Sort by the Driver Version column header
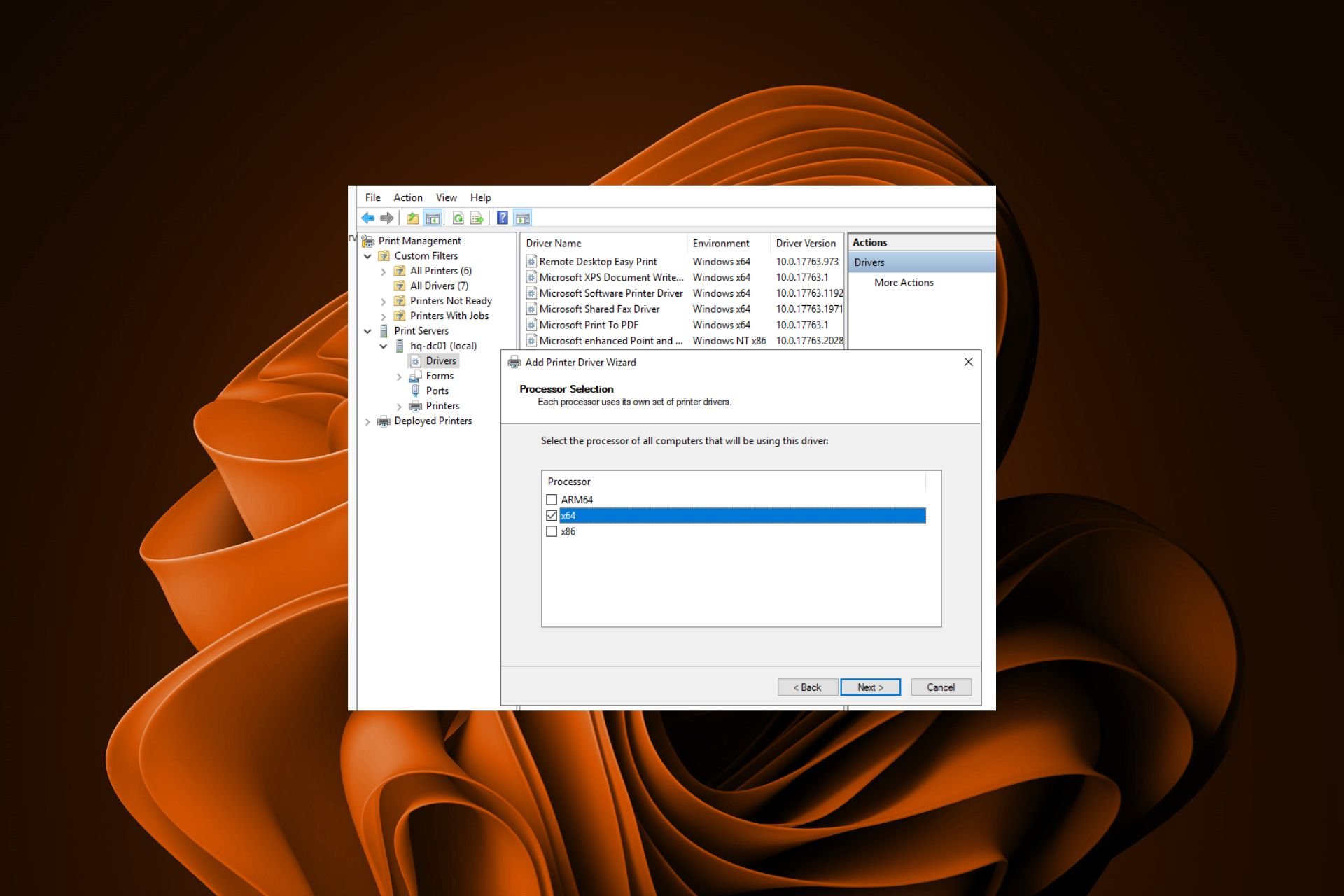 (807, 244)
